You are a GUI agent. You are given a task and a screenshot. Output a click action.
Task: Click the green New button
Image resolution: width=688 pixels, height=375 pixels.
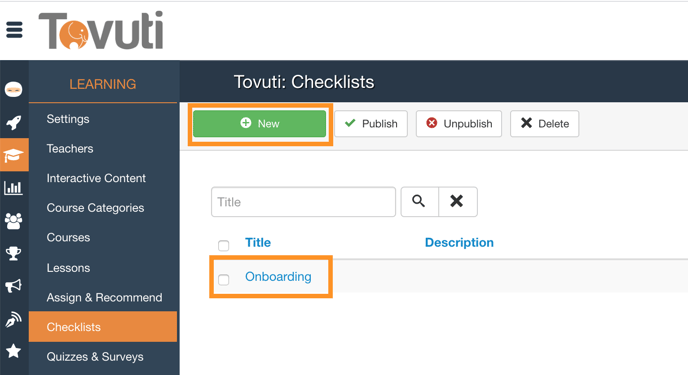[259, 124]
